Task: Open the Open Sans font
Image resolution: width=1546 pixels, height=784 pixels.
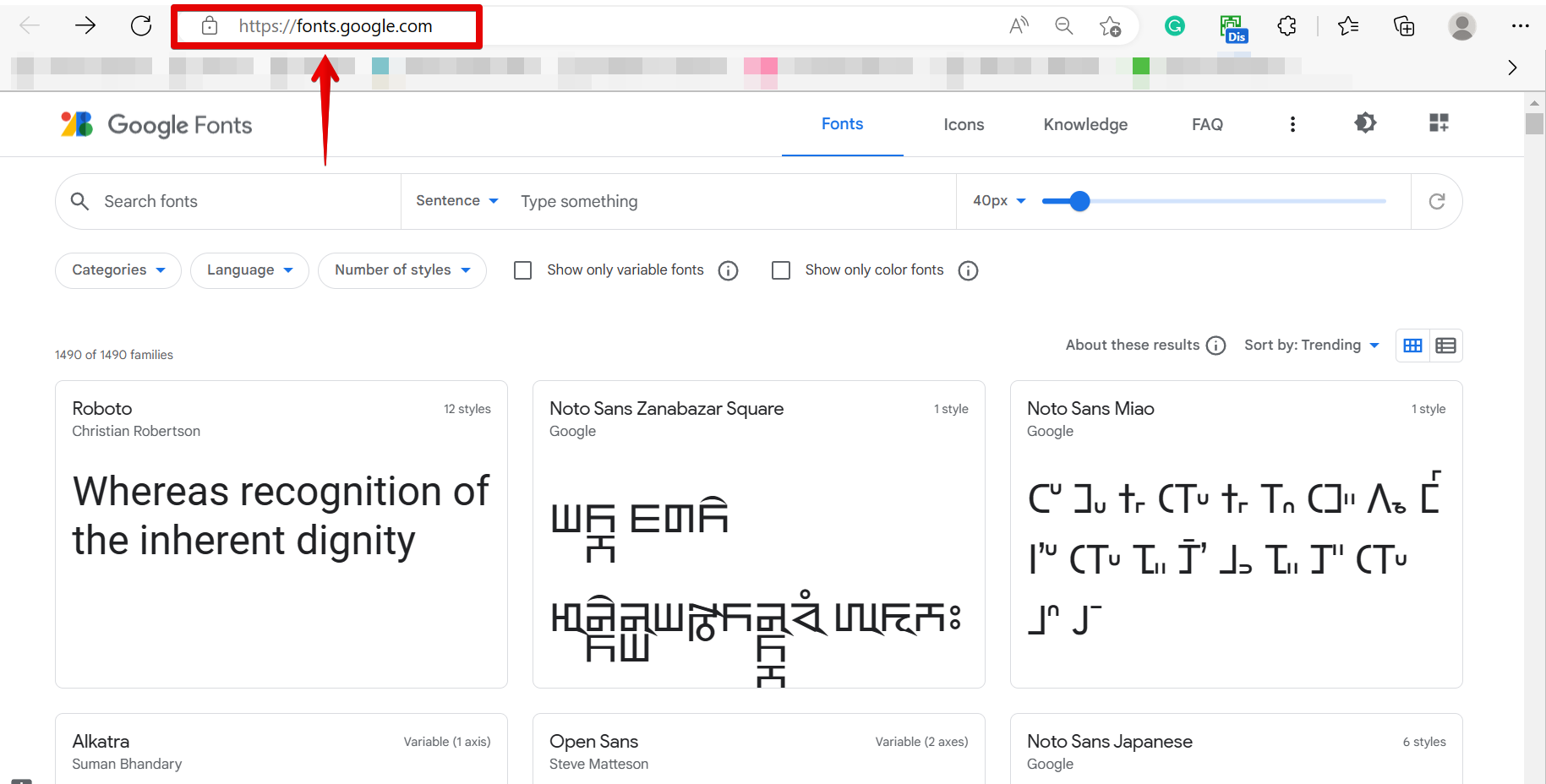Action: point(593,742)
